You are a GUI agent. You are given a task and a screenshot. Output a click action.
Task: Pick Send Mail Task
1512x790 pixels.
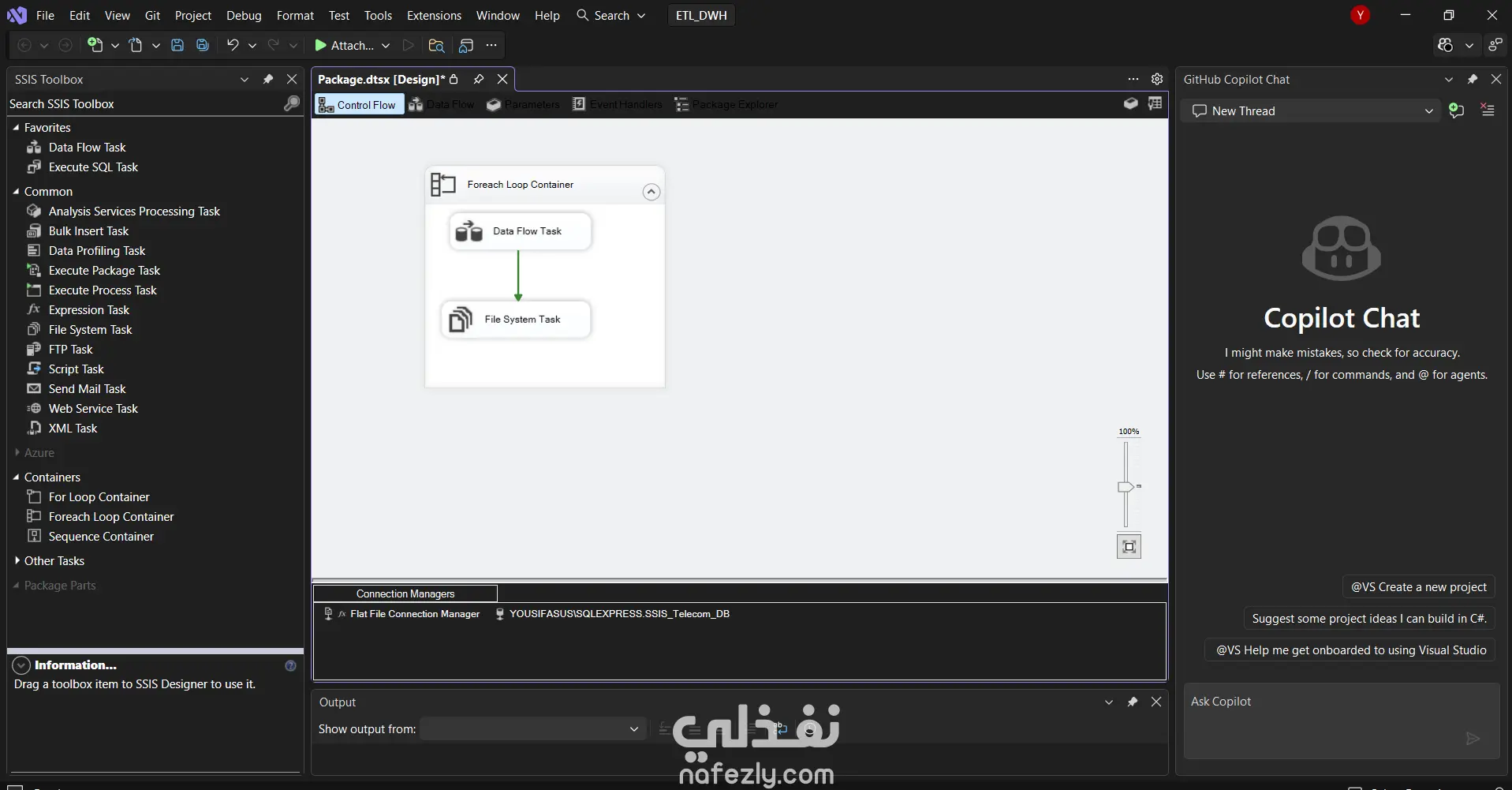coord(87,389)
